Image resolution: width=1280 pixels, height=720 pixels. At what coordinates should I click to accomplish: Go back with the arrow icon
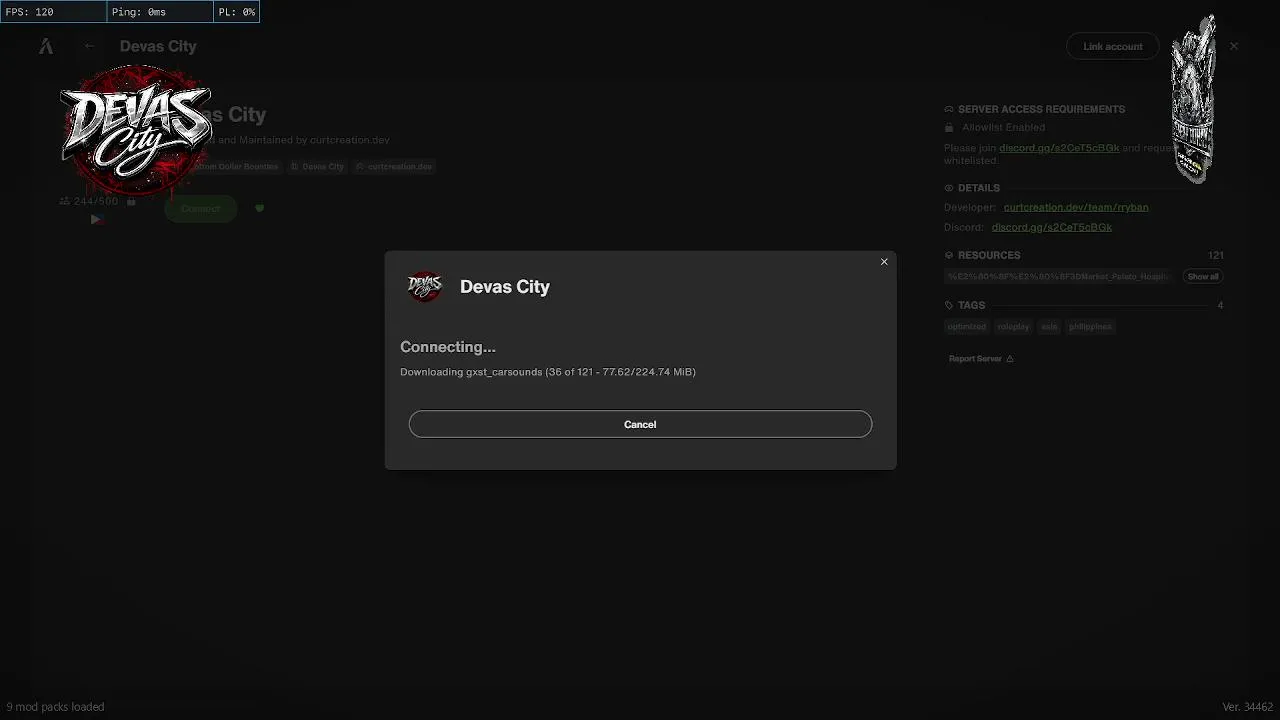(x=90, y=46)
